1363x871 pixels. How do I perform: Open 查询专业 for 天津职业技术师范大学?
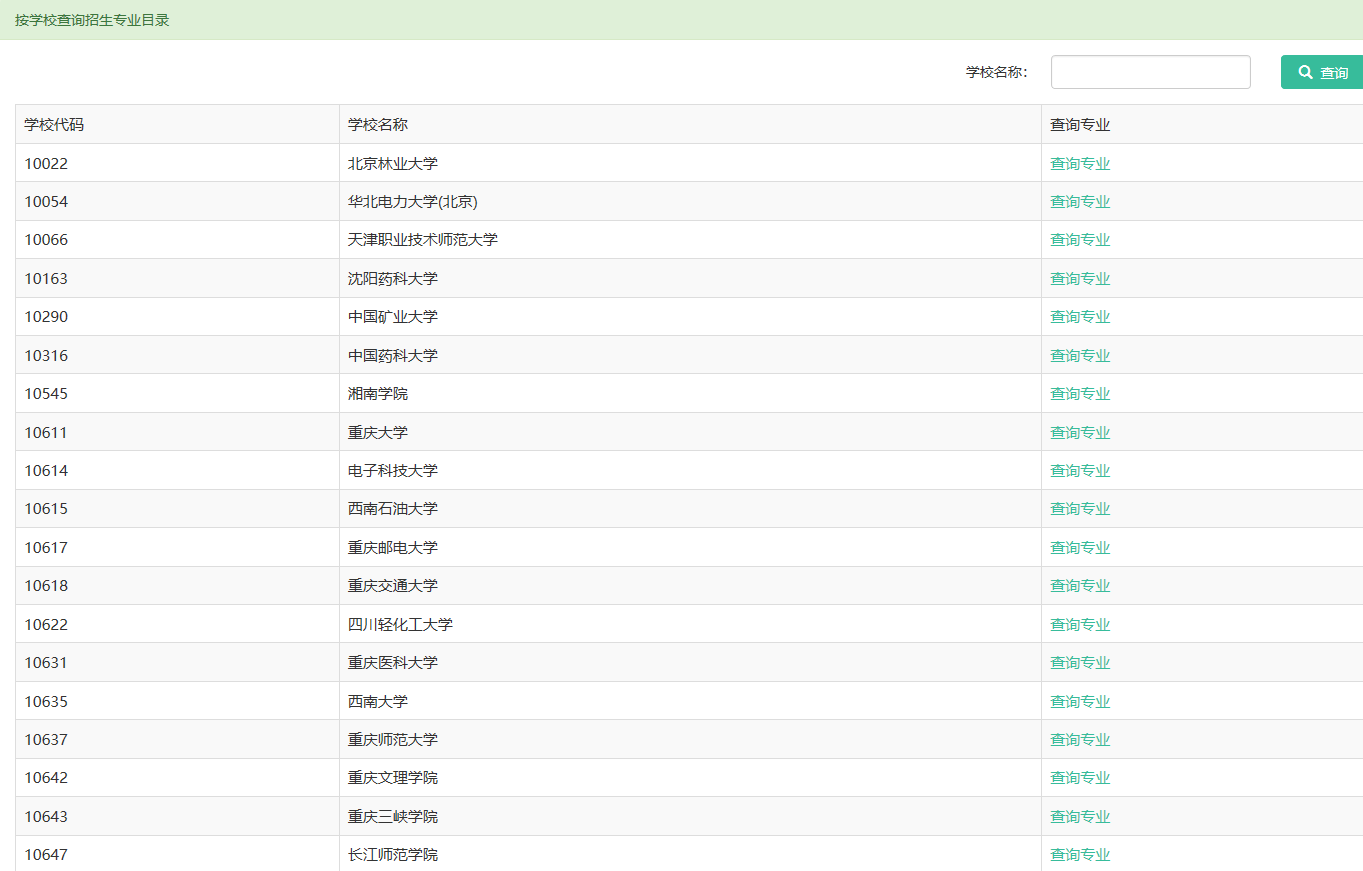[1080, 240]
